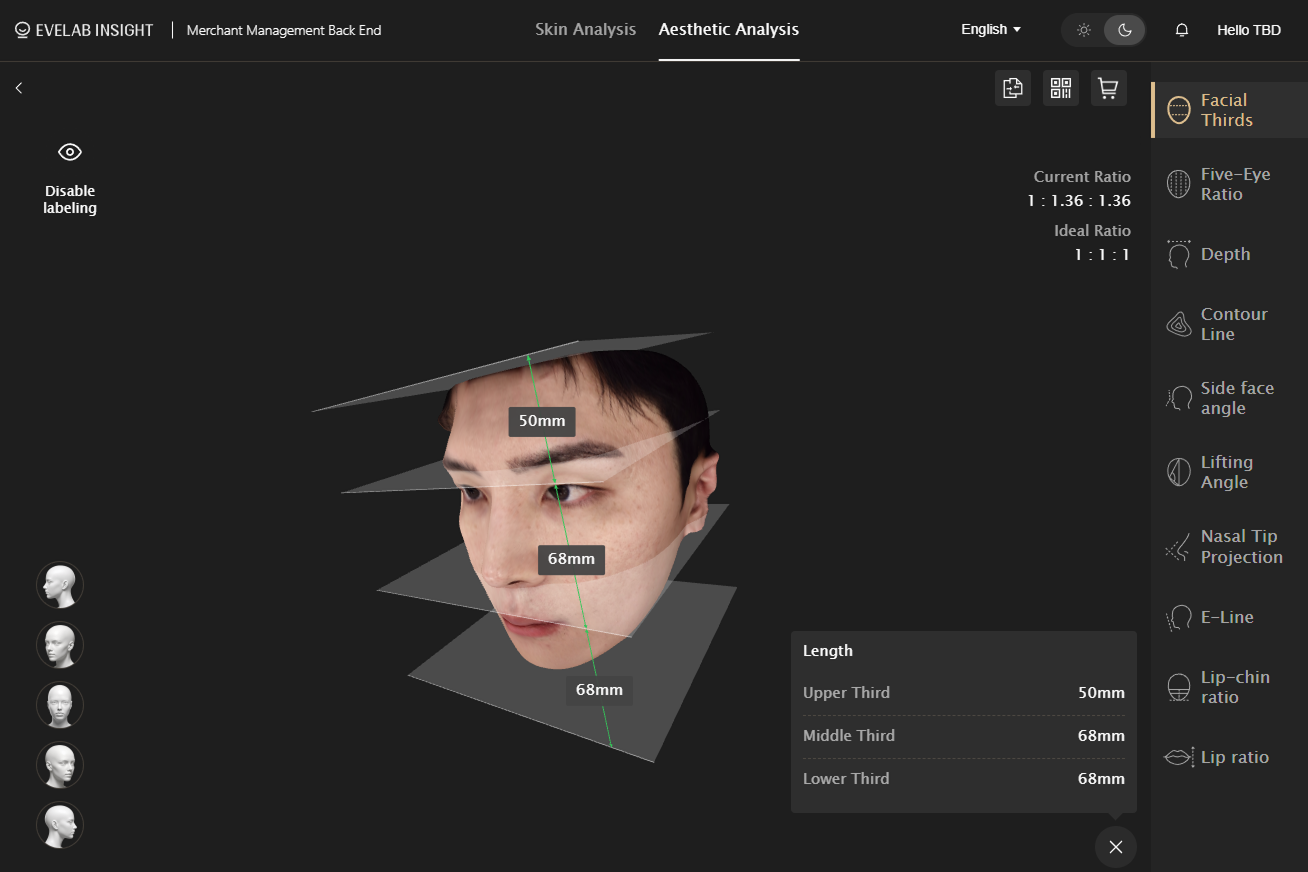This screenshot has width=1308, height=872.
Task: Click Merchant Management Back End title
Action: pos(284,30)
